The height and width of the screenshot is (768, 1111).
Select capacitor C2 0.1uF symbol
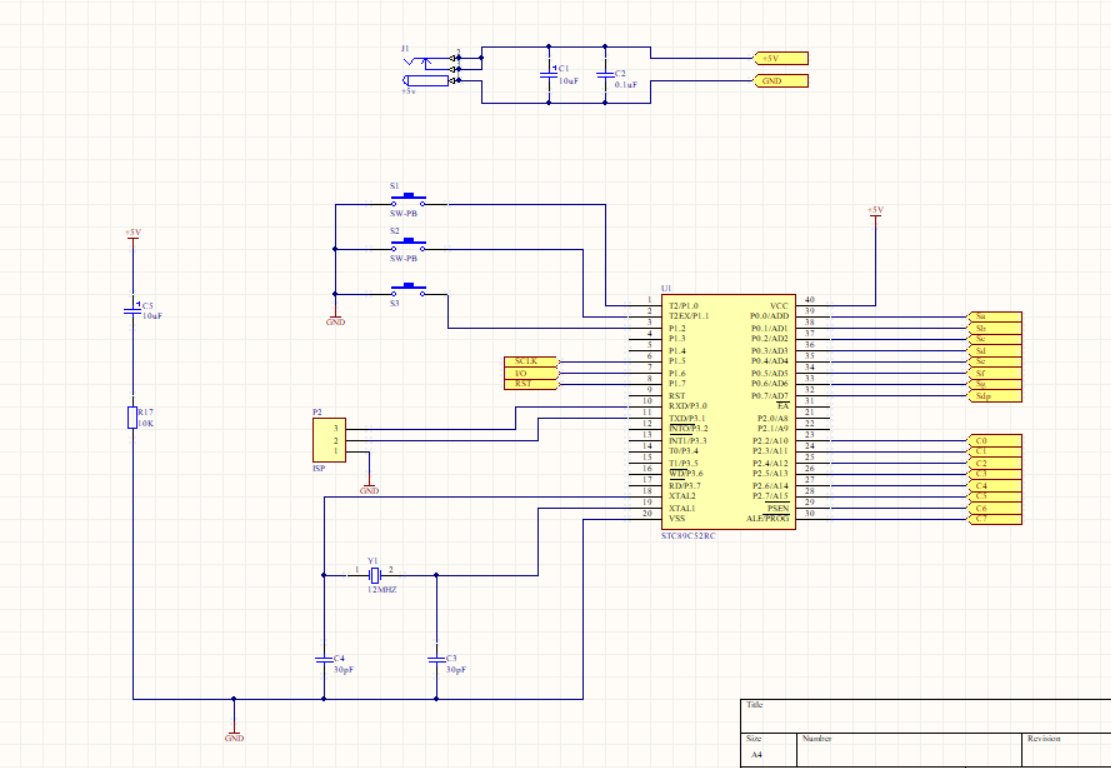(604, 74)
